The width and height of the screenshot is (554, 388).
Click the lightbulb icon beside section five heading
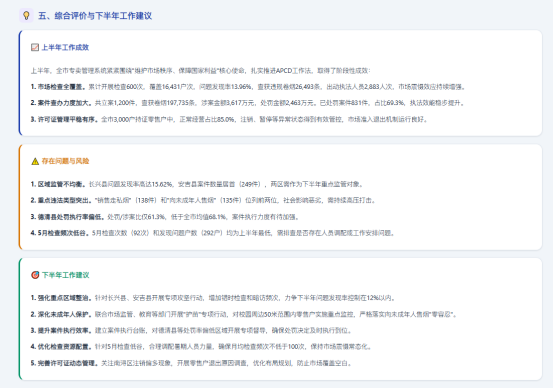click(x=26, y=16)
